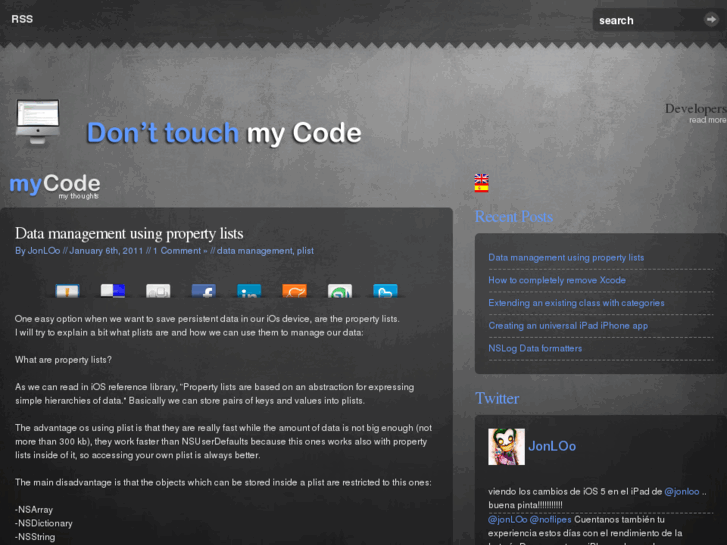Open the RSS feed link
727x545 pixels.
click(x=22, y=19)
